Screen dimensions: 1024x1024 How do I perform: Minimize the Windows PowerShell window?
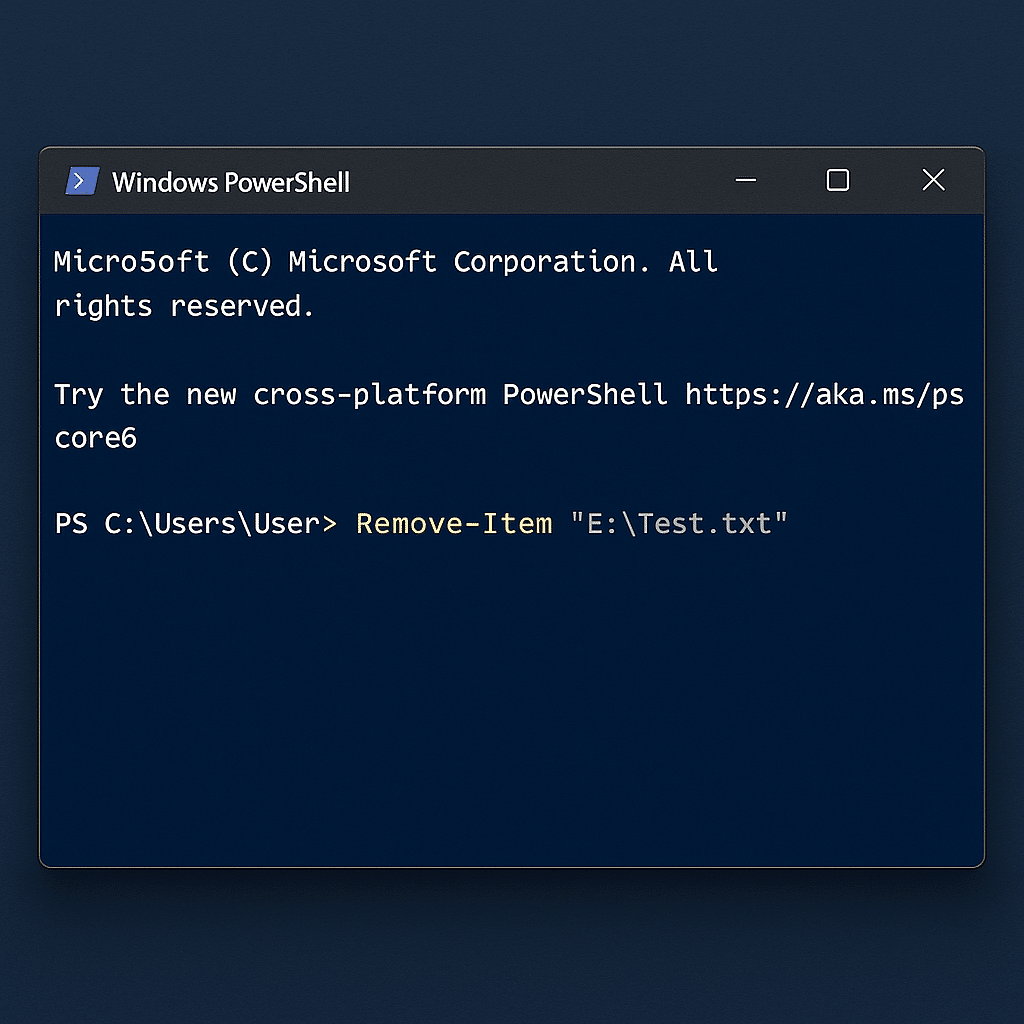pos(746,180)
